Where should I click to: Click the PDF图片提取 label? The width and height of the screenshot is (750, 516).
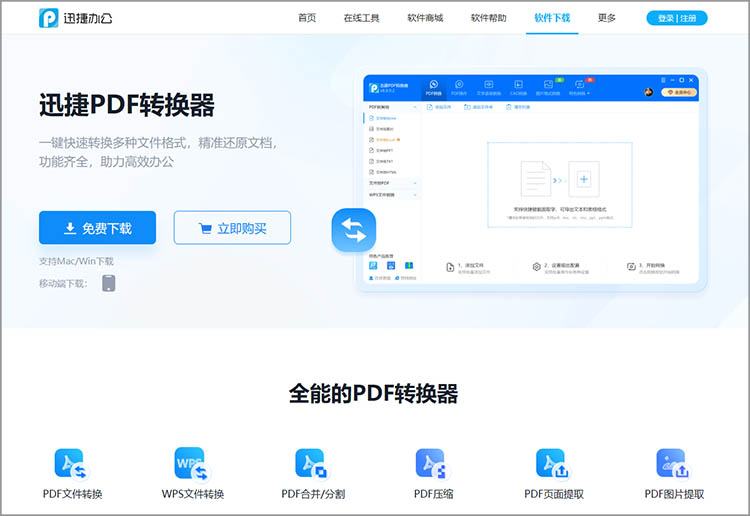(674, 494)
